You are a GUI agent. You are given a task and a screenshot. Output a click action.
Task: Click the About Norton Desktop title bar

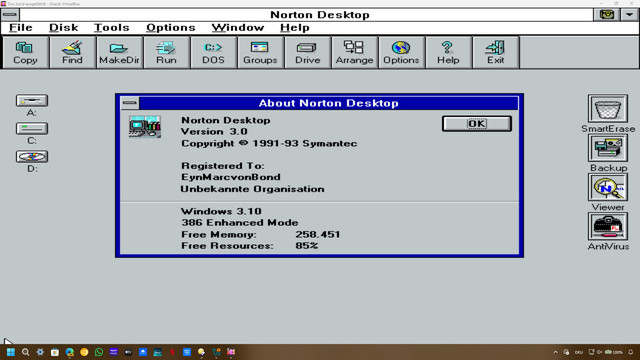[329, 103]
